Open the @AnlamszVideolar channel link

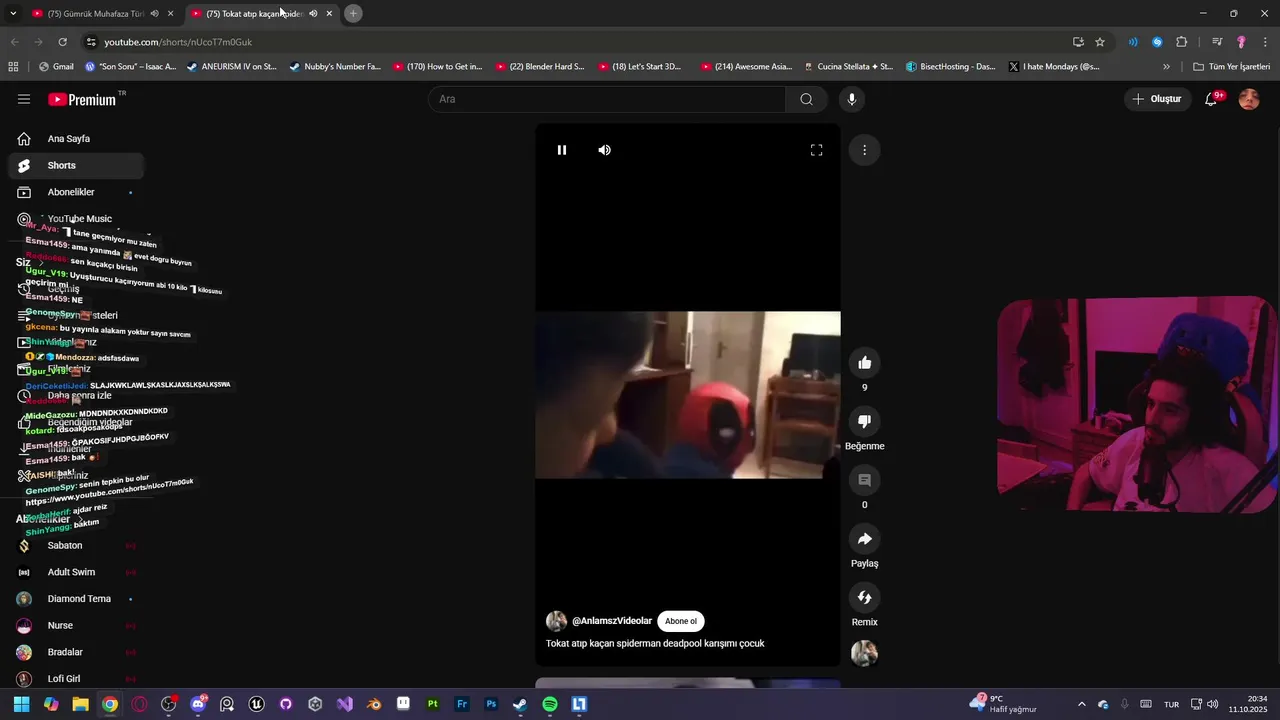tap(612, 621)
